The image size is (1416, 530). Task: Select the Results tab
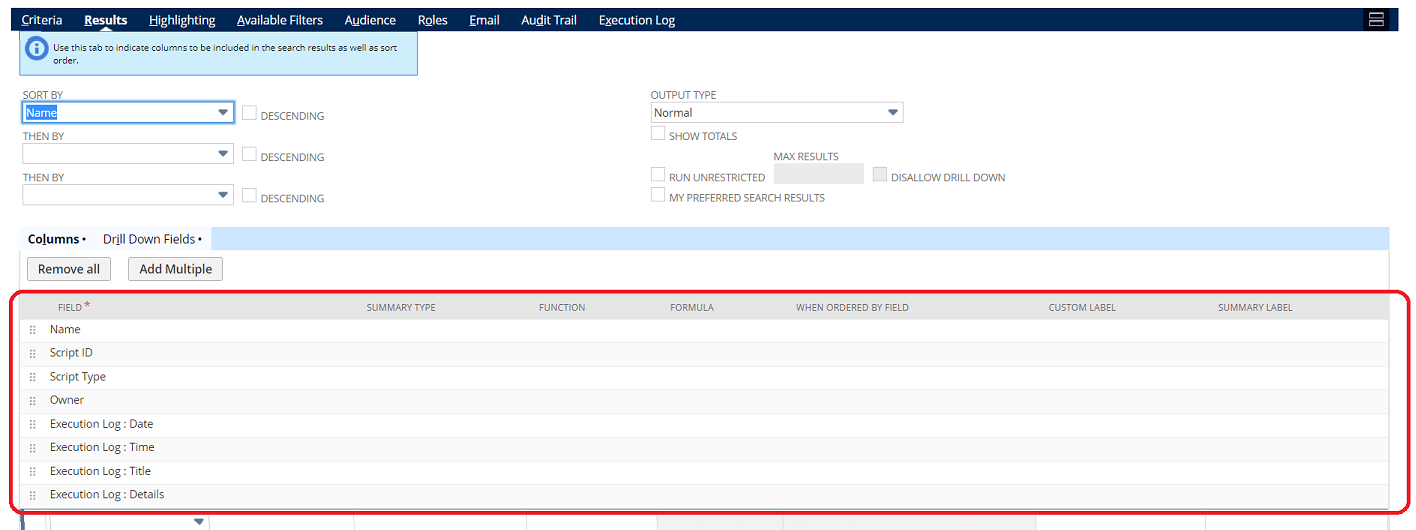[x=106, y=20]
